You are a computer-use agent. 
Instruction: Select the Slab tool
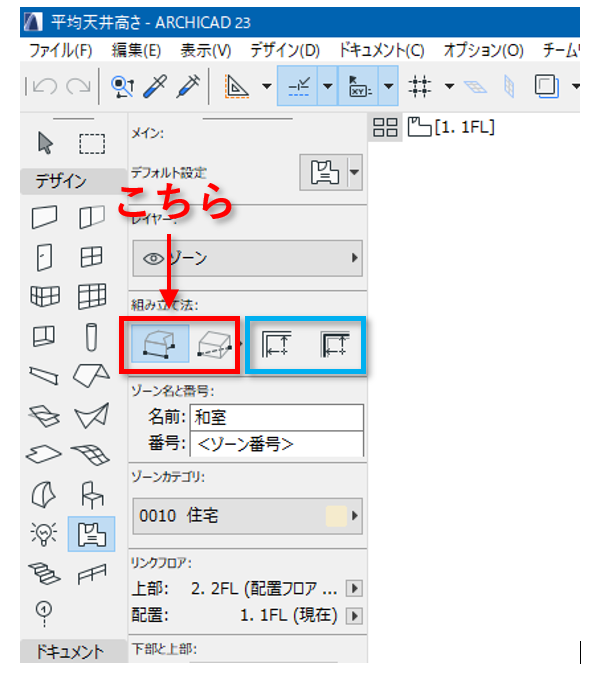(44, 454)
